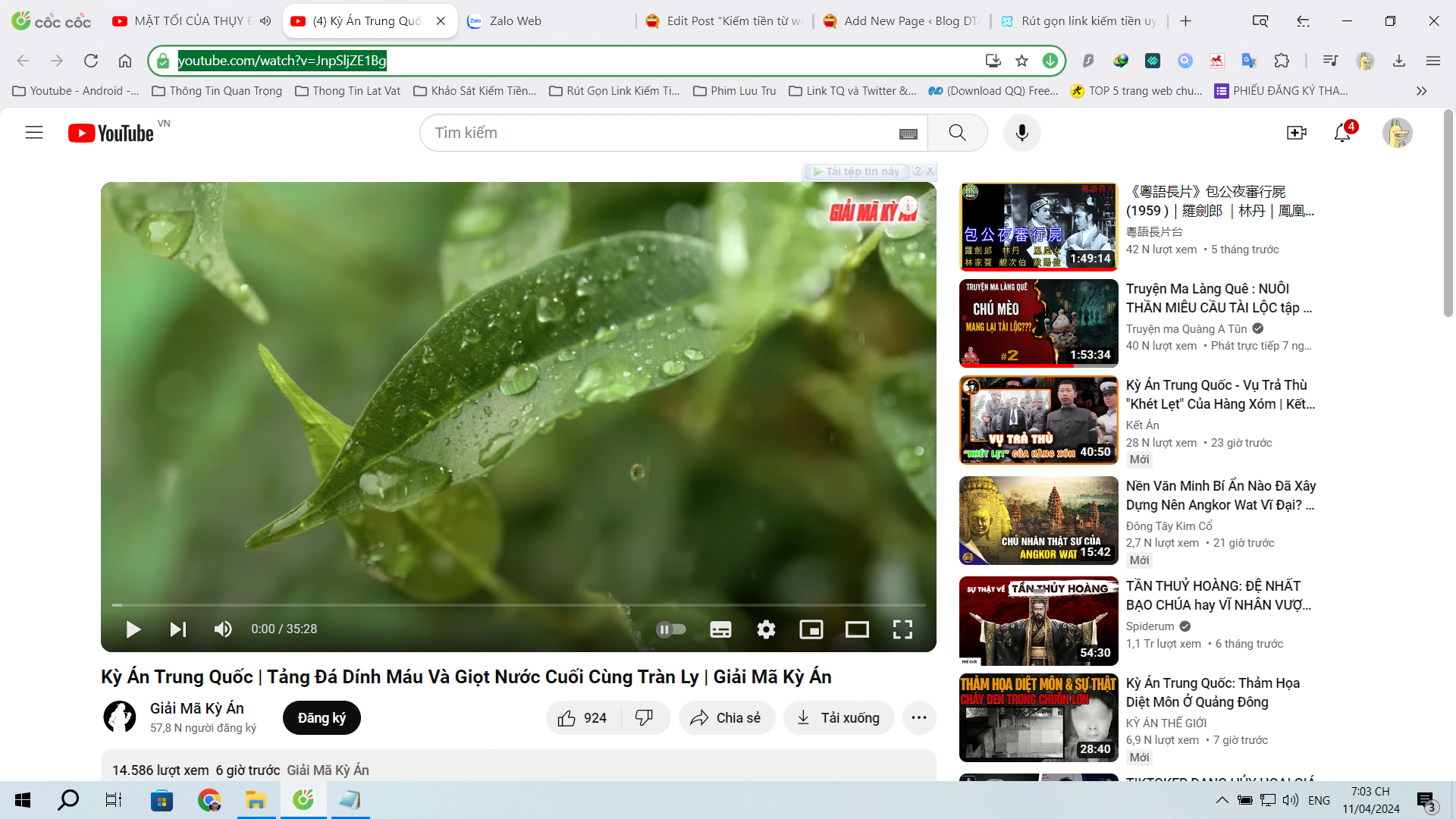This screenshot has width=1456, height=819.
Task: Open YouTube notifications bell
Action: click(x=1342, y=133)
